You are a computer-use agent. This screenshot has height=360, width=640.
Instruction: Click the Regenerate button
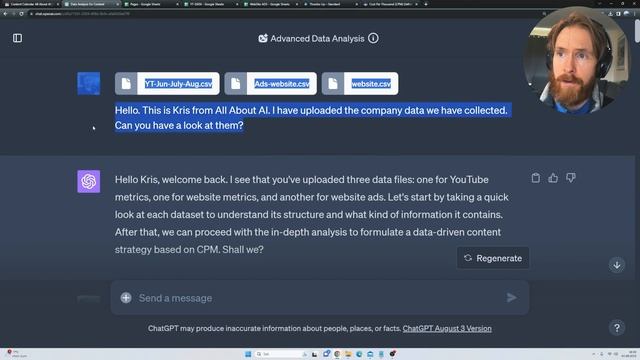(x=493, y=258)
